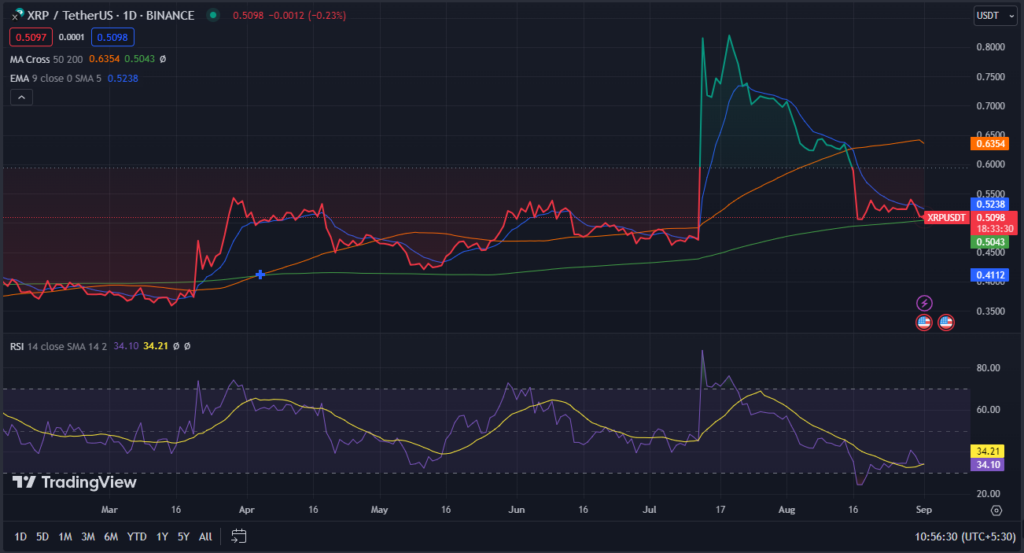
Task: Click the purple lightning event marker
Action: click(x=925, y=302)
